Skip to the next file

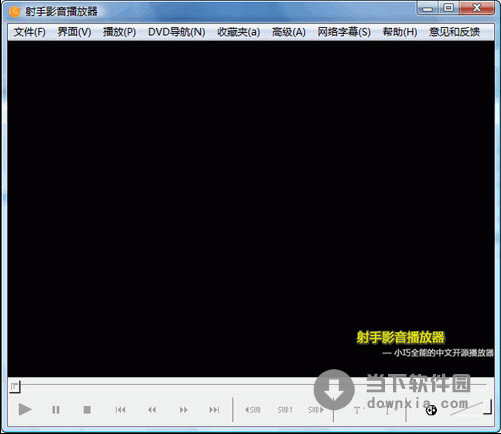(214, 410)
